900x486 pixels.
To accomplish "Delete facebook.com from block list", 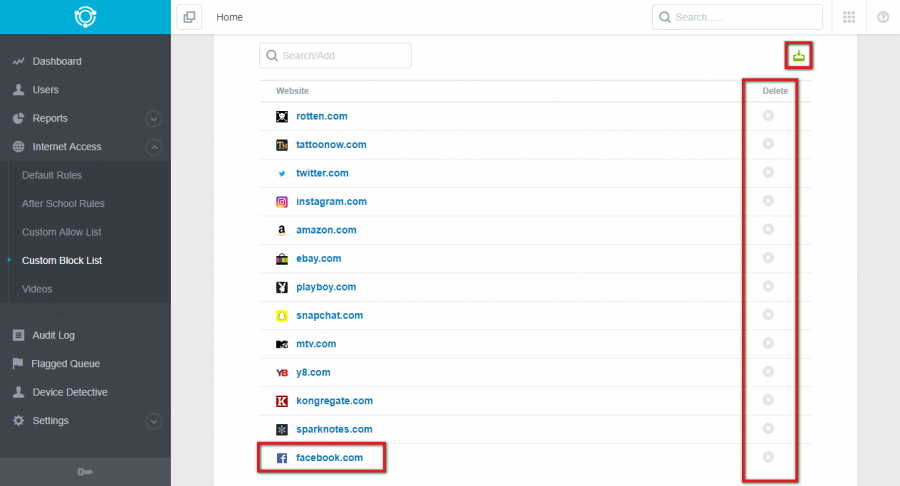I will pyautogui.click(x=768, y=457).
